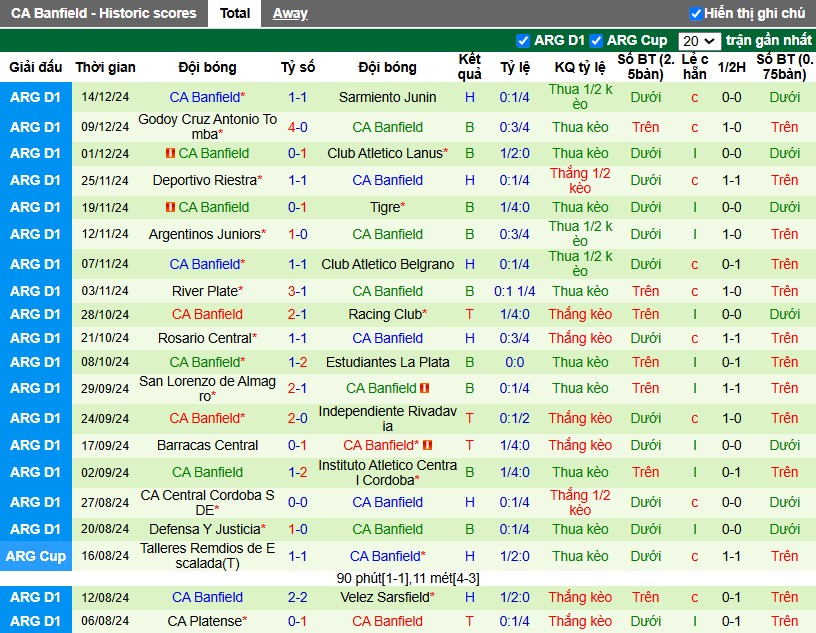Screen dimensions: 816x633
Task: Click red card icon beside CA Banfield on 17/09/24
Action: [x=428, y=446]
